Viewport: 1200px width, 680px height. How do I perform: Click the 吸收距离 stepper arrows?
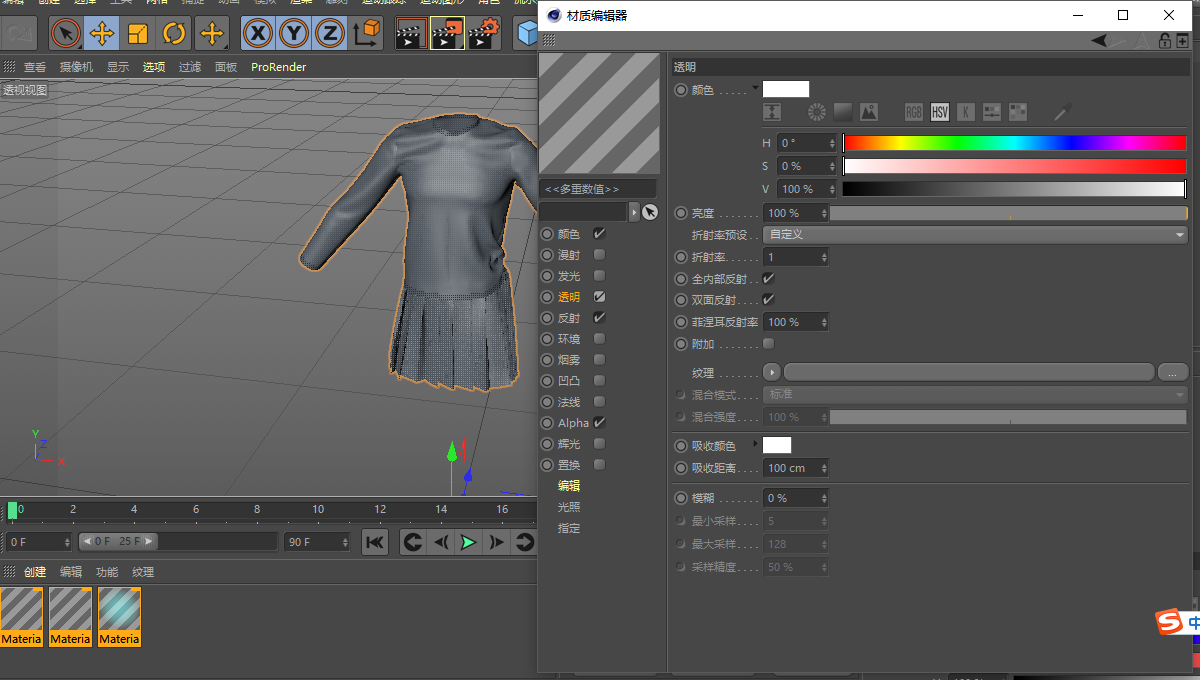point(824,468)
